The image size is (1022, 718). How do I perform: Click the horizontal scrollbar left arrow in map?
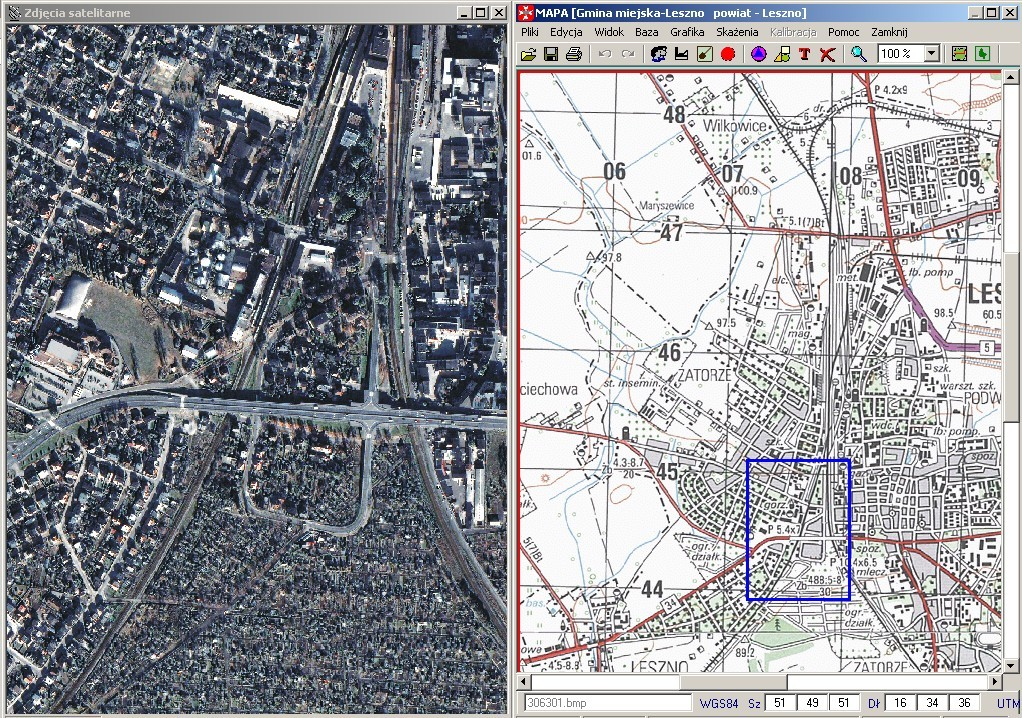click(525, 682)
